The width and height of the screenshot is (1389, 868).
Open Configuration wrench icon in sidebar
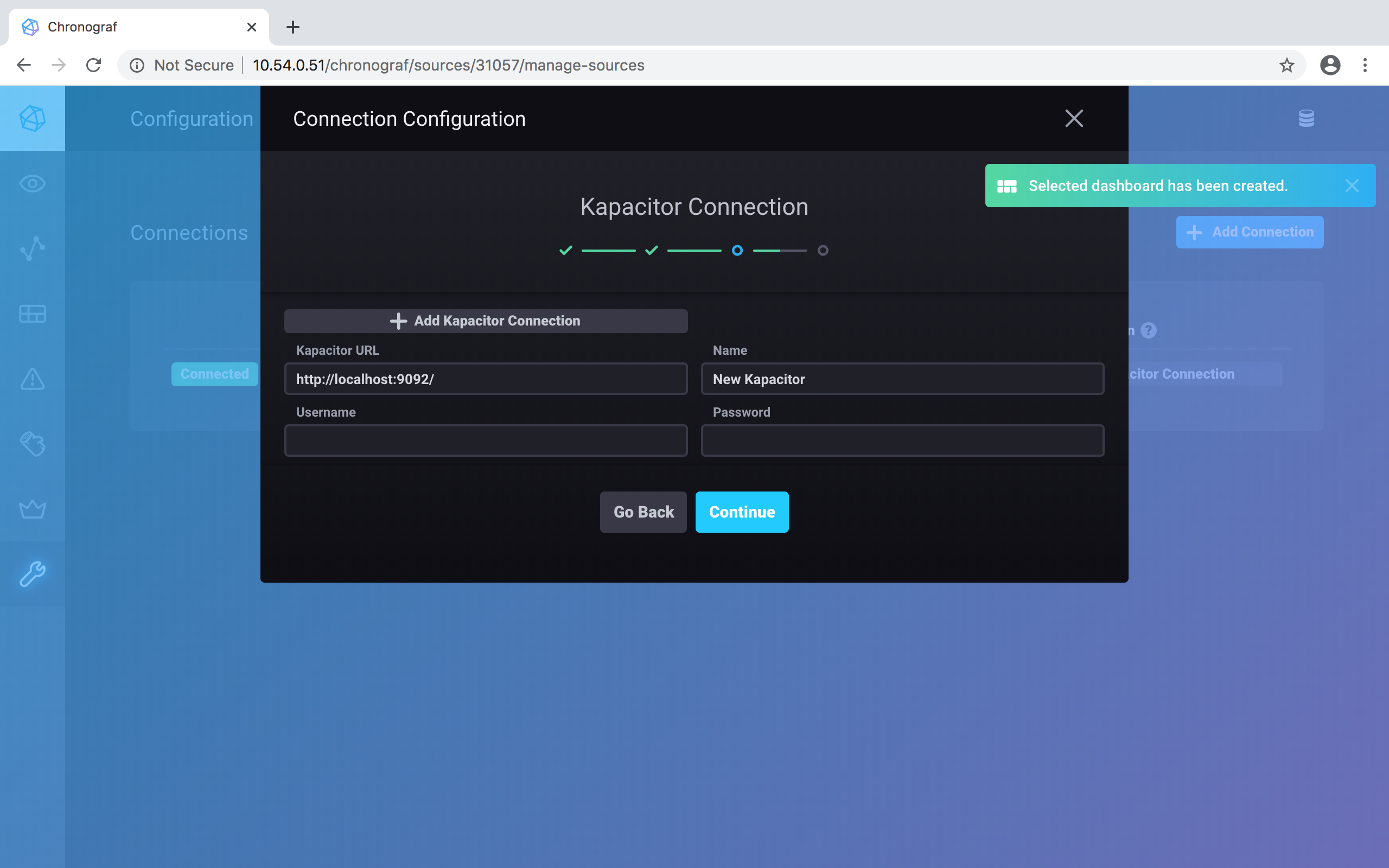click(32, 573)
